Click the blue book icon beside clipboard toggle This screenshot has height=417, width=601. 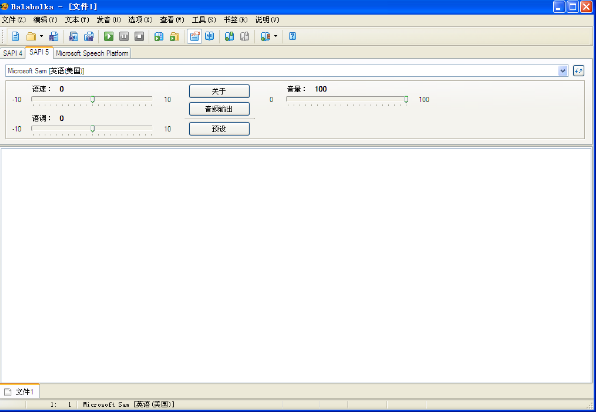[210, 36]
